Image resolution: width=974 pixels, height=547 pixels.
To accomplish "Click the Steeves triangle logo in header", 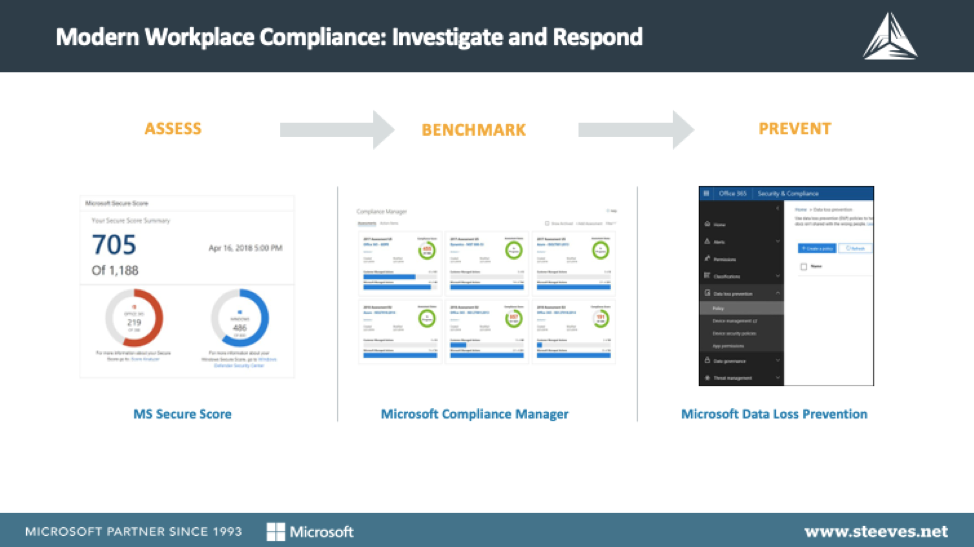I will pos(890,36).
